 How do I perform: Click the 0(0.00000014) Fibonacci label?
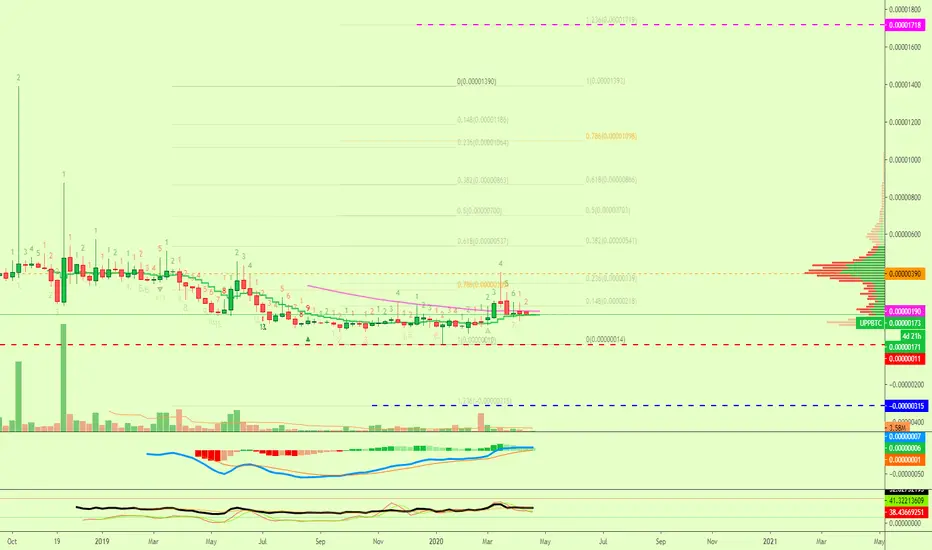pos(605,340)
